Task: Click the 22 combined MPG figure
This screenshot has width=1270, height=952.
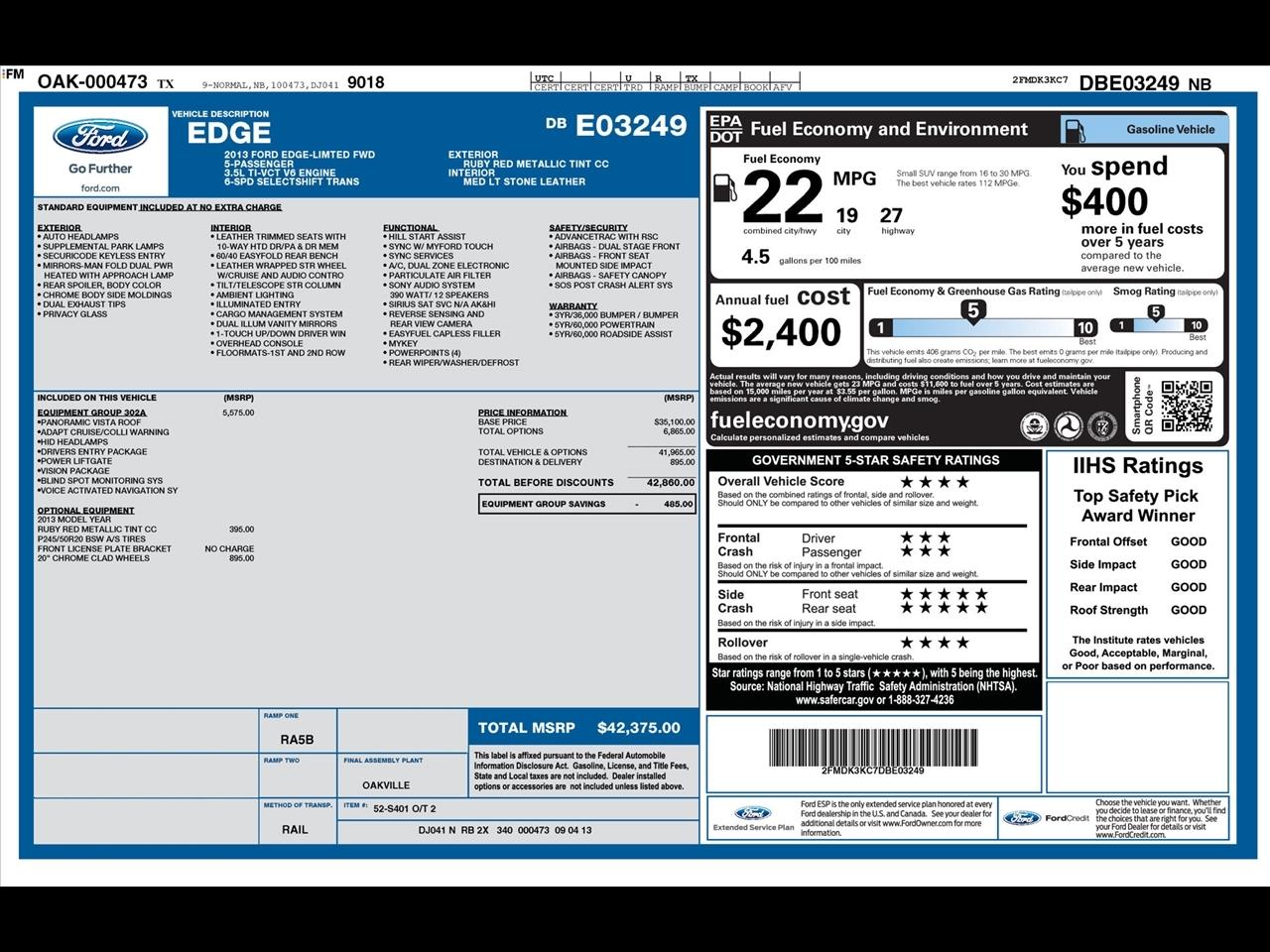Action: point(783,196)
